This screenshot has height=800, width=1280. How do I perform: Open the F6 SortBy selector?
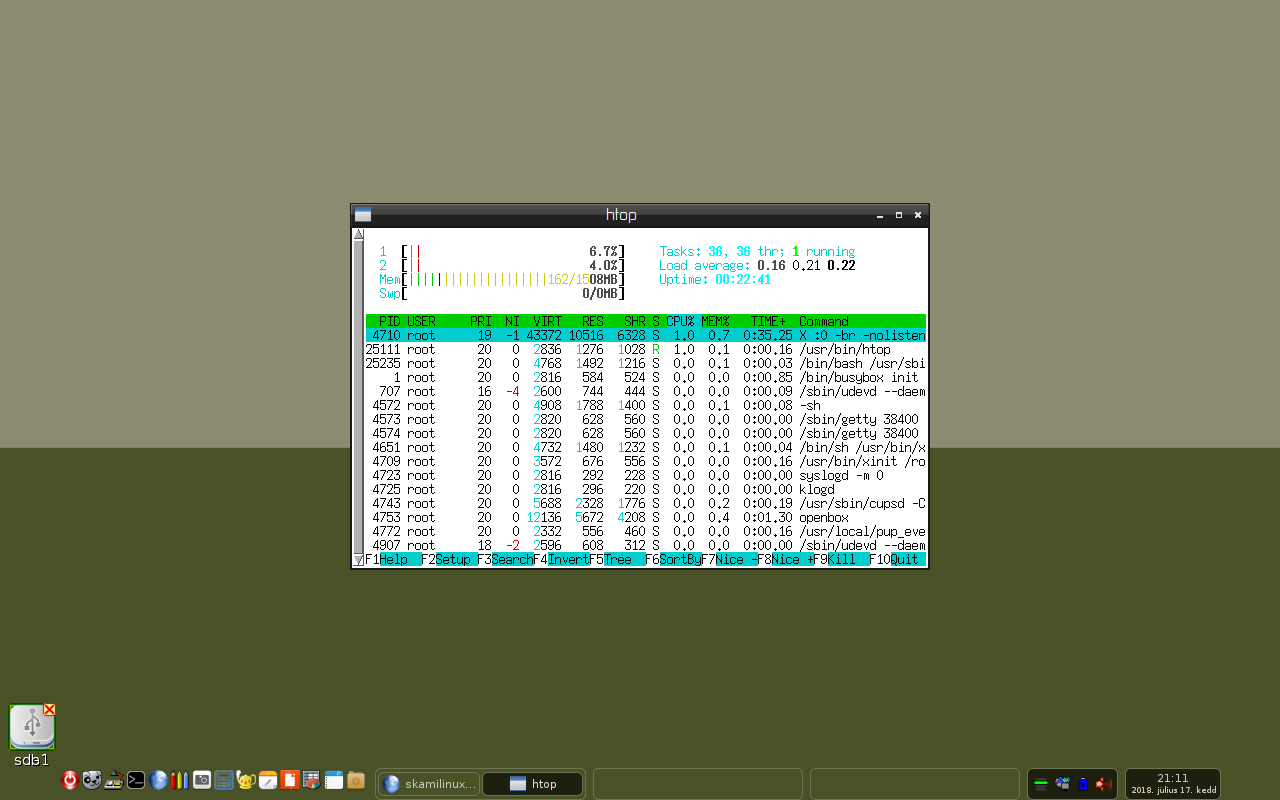pyautogui.click(x=673, y=560)
